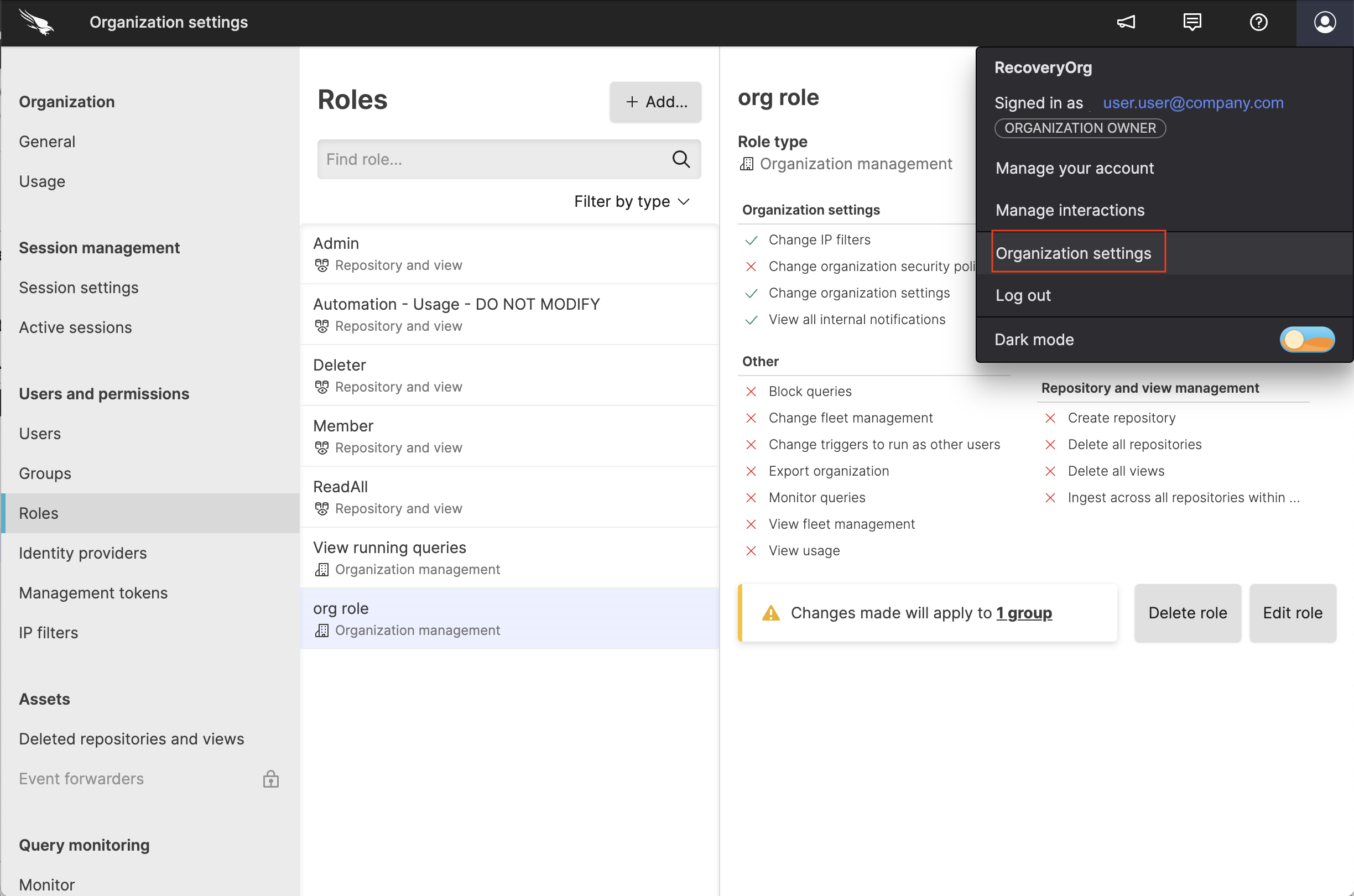1354x896 pixels.
Task: Open the General settings page
Action: click(x=47, y=141)
